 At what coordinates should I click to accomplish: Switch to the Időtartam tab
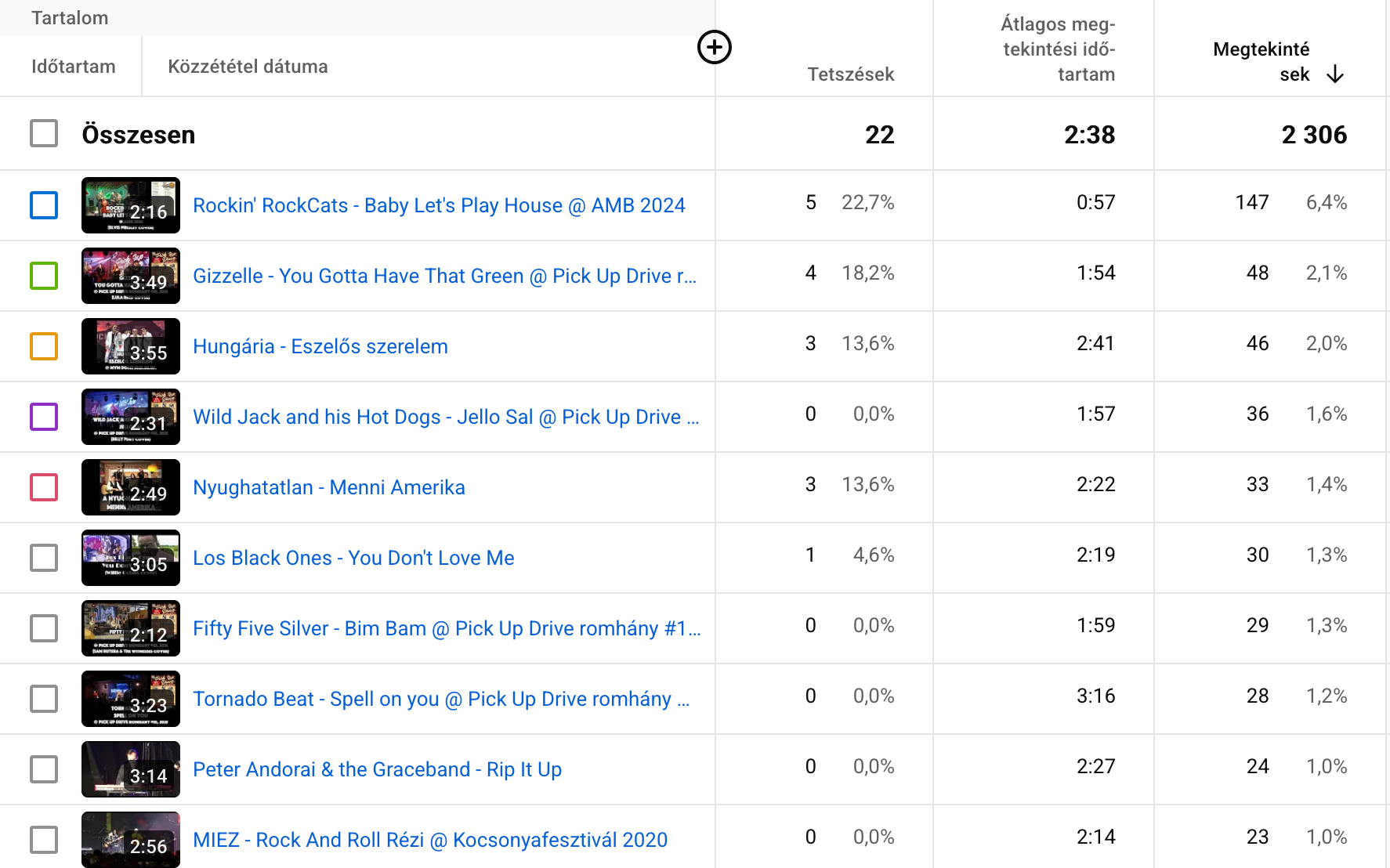tap(73, 67)
